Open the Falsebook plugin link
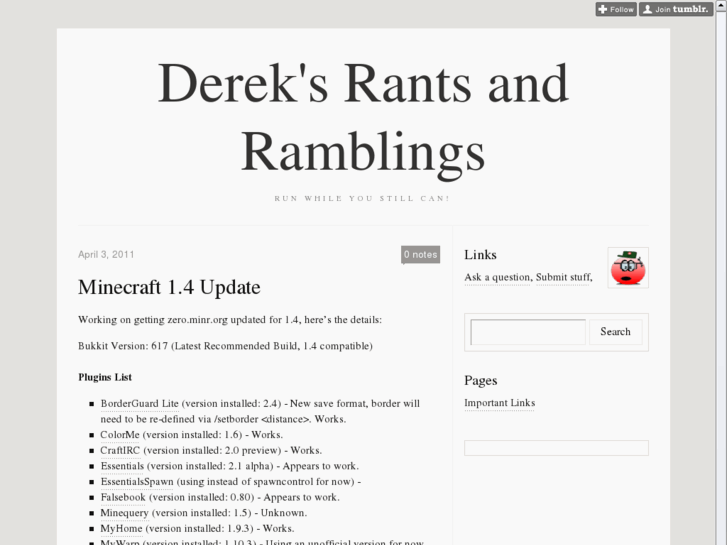727x545 pixels. (x=123, y=497)
